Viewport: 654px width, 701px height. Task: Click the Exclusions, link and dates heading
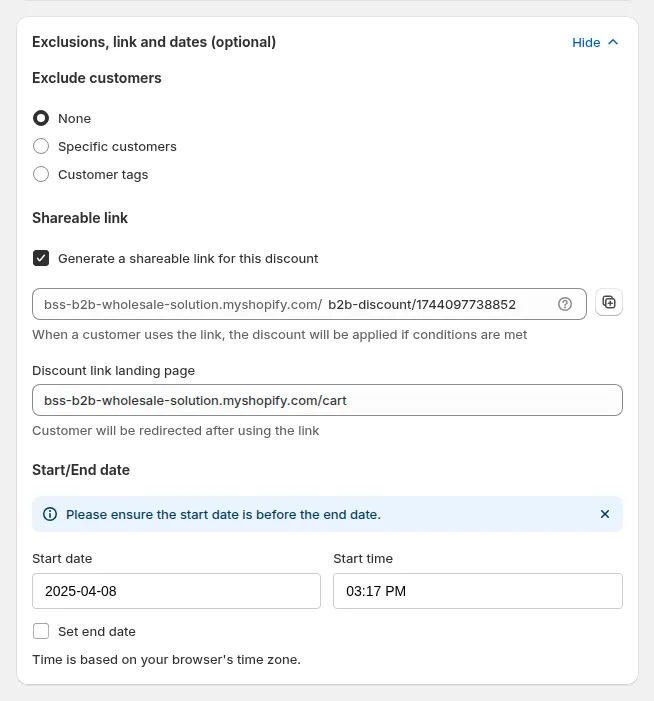pos(154,42)
